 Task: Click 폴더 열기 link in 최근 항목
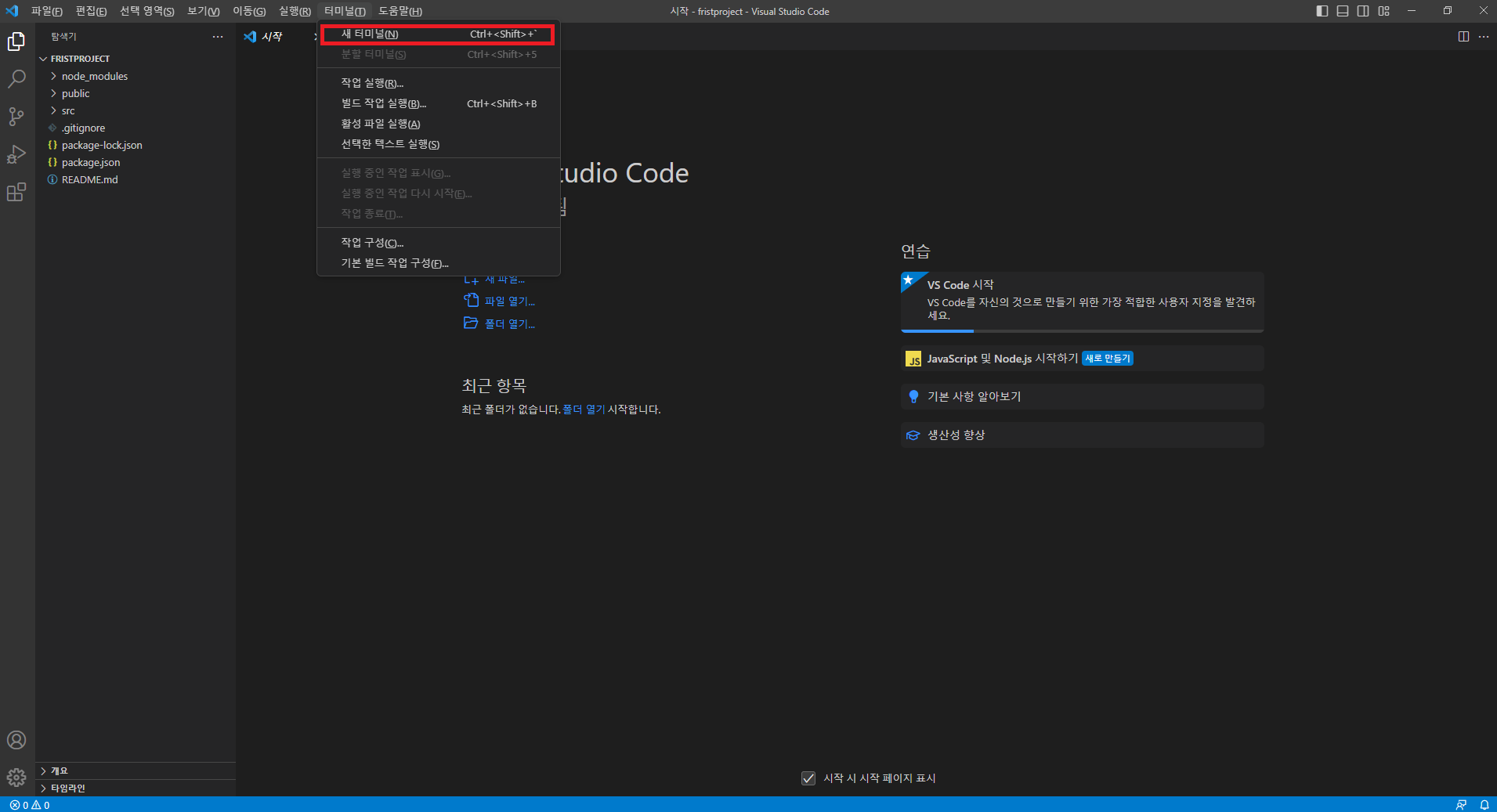(584, 410)
